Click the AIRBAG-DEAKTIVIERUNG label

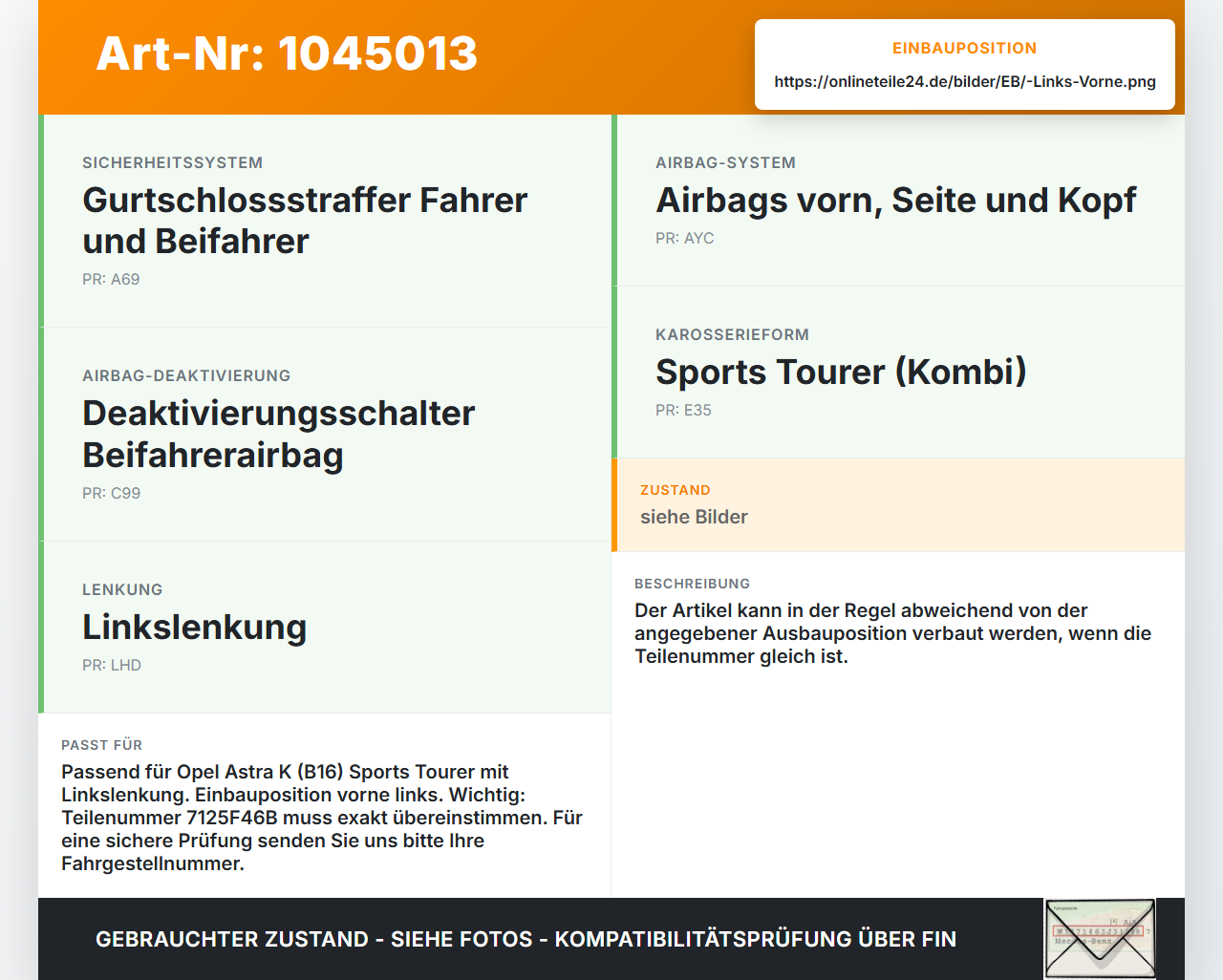pyautogui.click(x=186, y=375)
